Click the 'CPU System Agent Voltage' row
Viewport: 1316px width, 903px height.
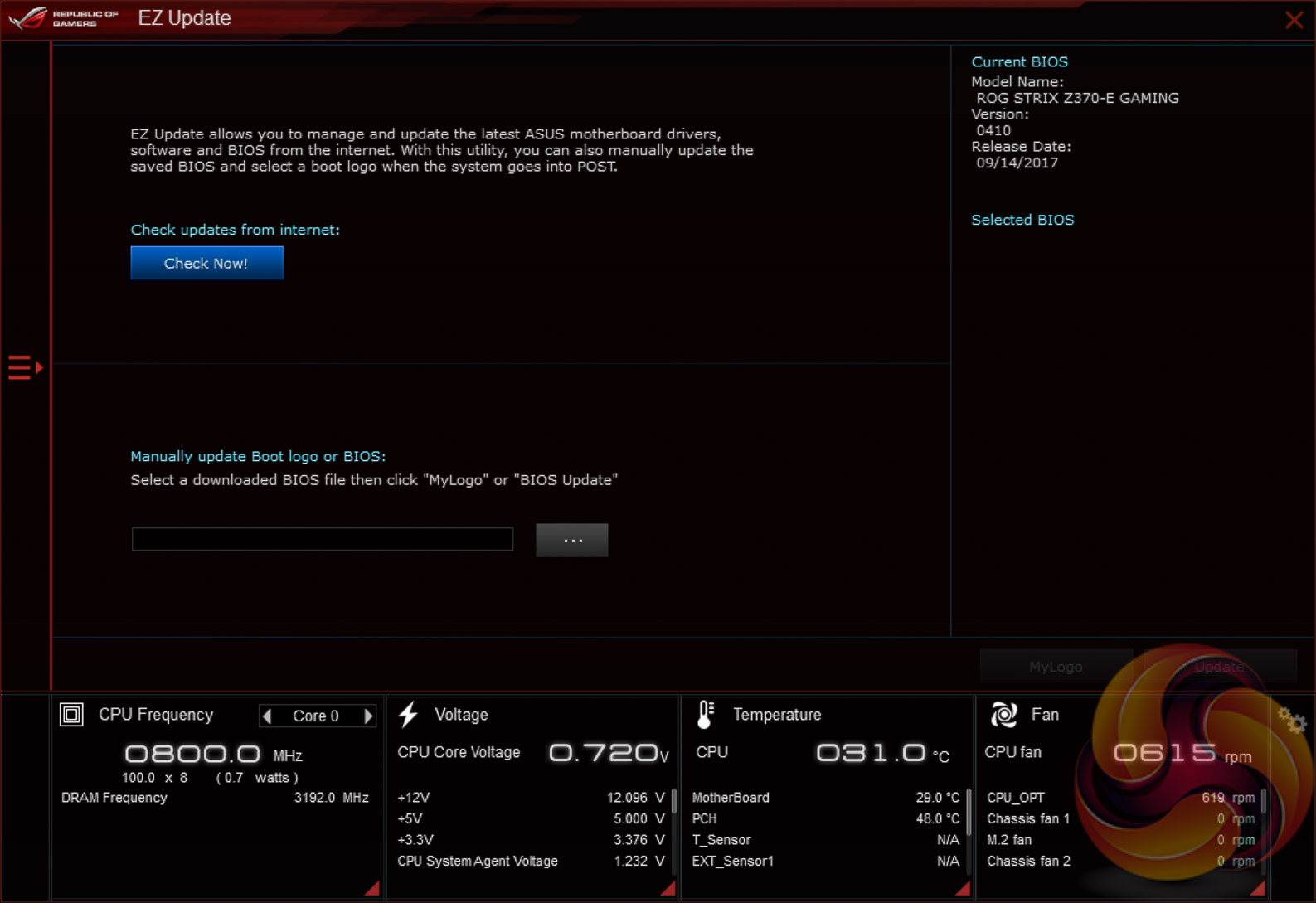531,861
